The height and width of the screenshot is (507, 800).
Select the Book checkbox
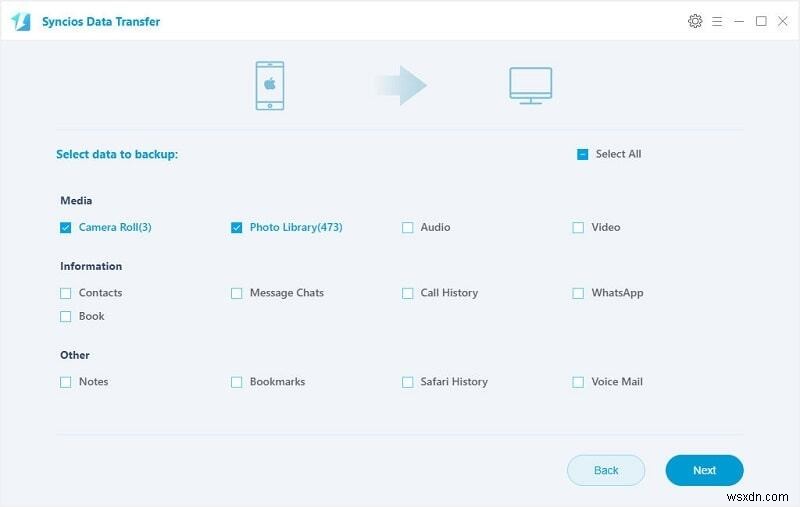[x=65, y=316]
